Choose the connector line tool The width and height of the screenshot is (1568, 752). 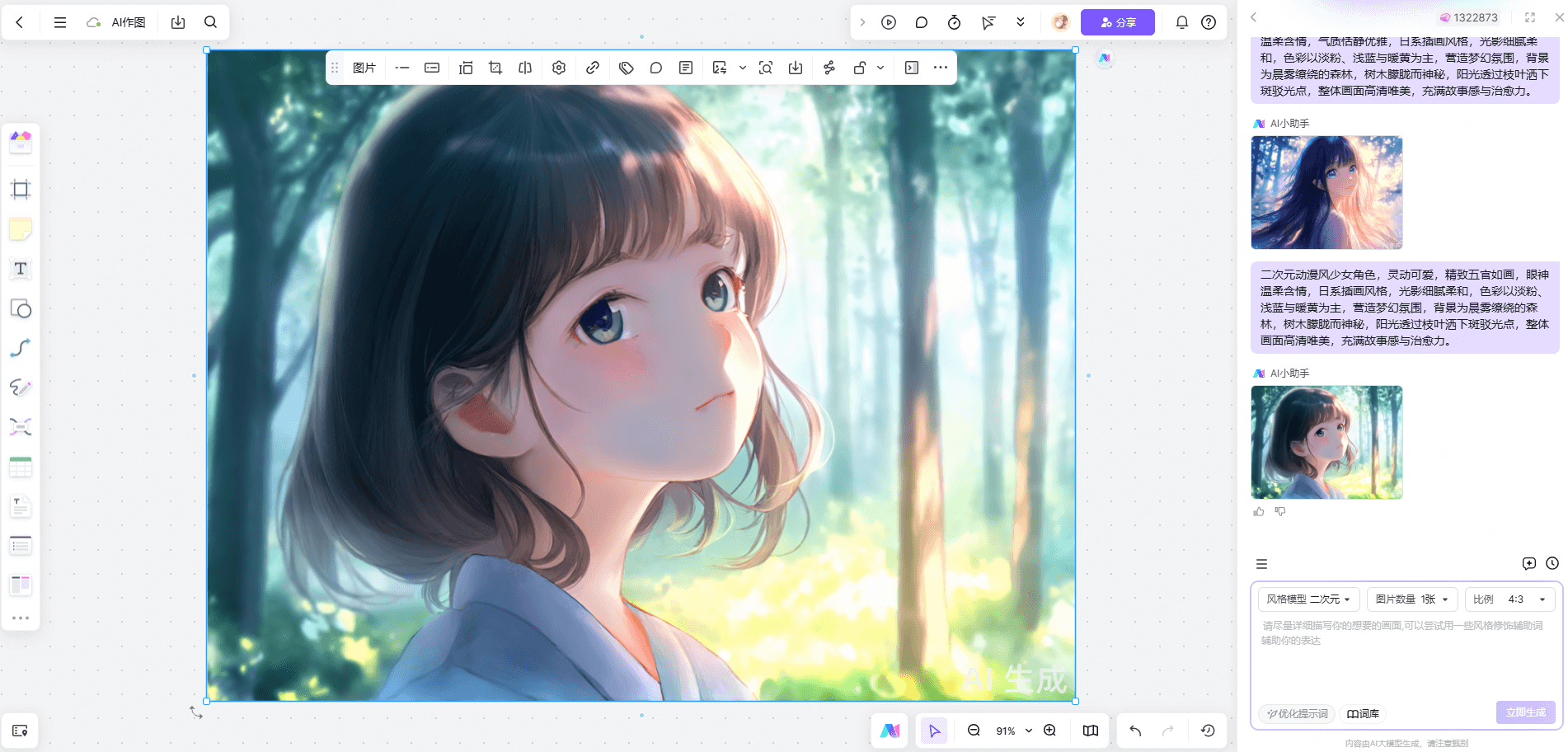[21, 348]
